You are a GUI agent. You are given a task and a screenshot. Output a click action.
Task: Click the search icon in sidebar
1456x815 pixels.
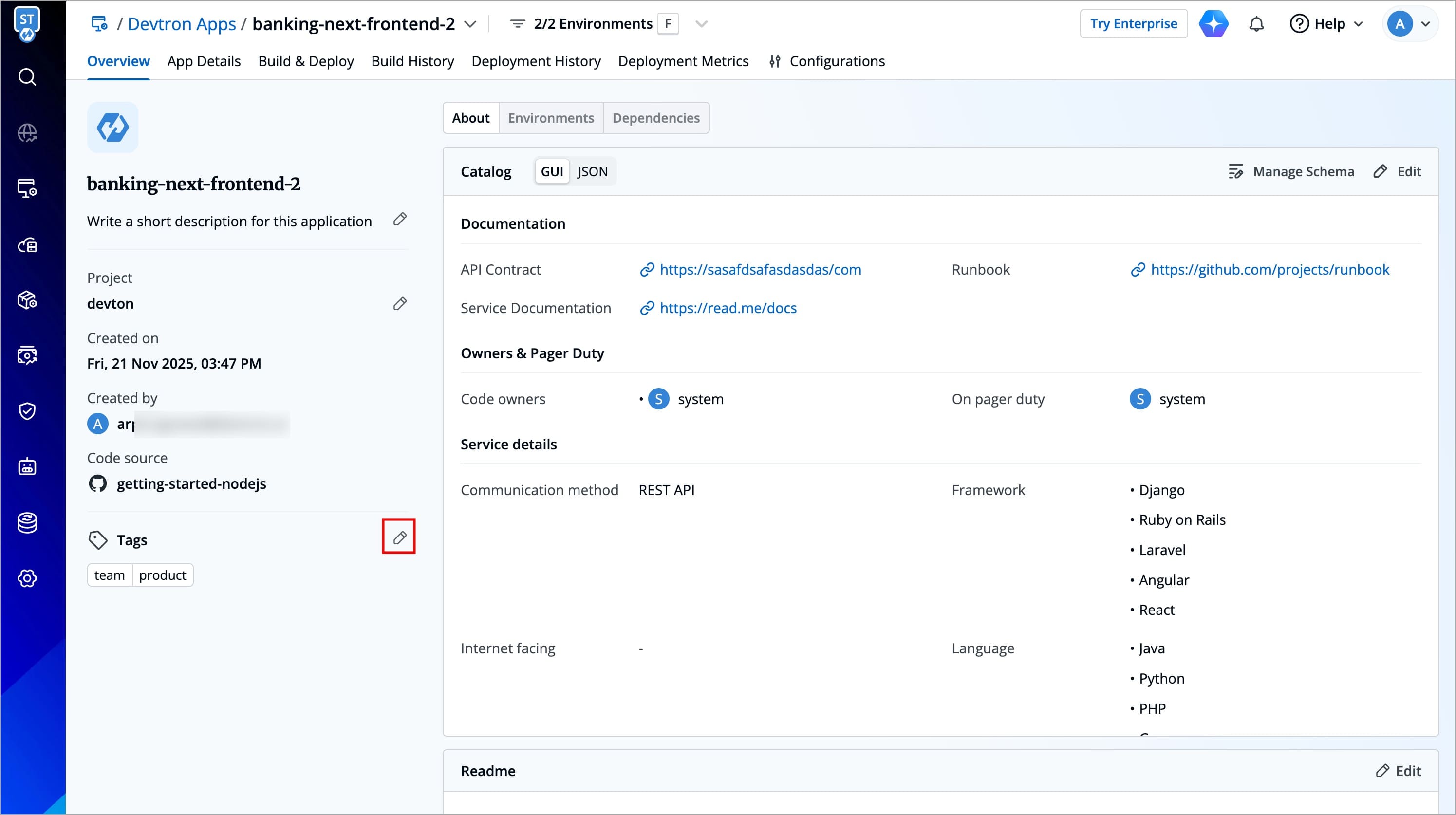click(27, 77)
